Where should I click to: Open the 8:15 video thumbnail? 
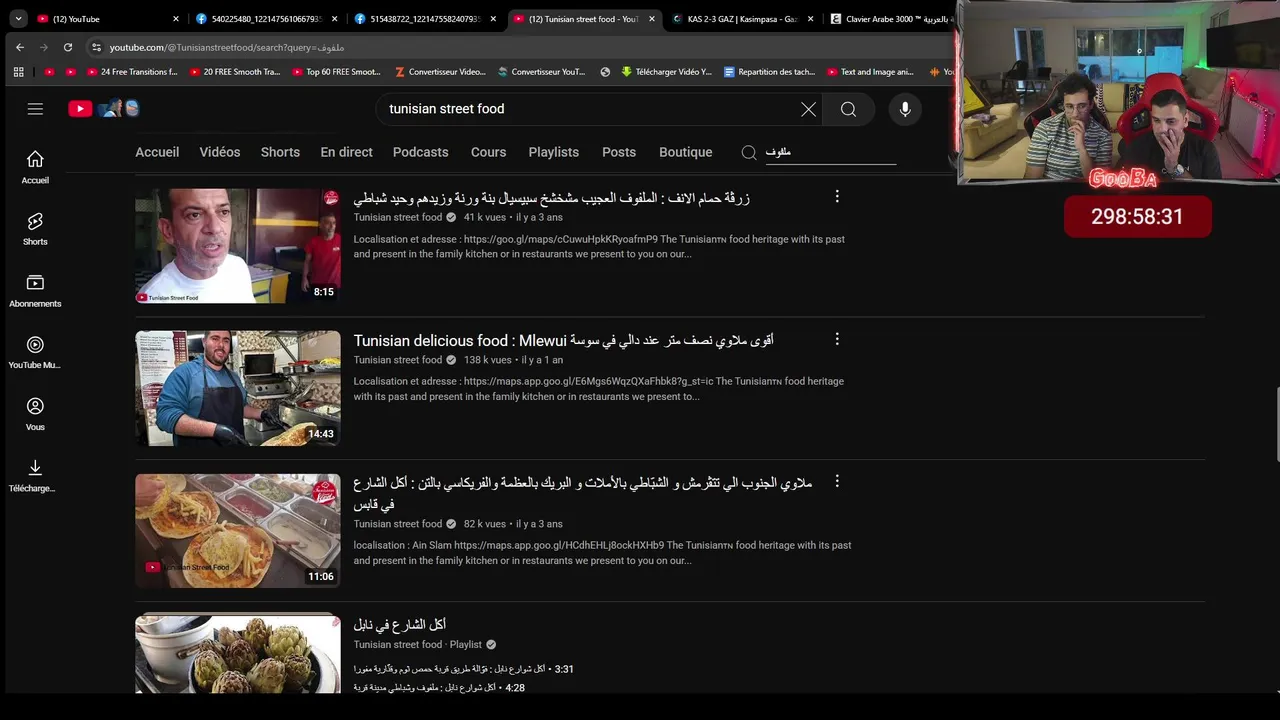point(238,246)
